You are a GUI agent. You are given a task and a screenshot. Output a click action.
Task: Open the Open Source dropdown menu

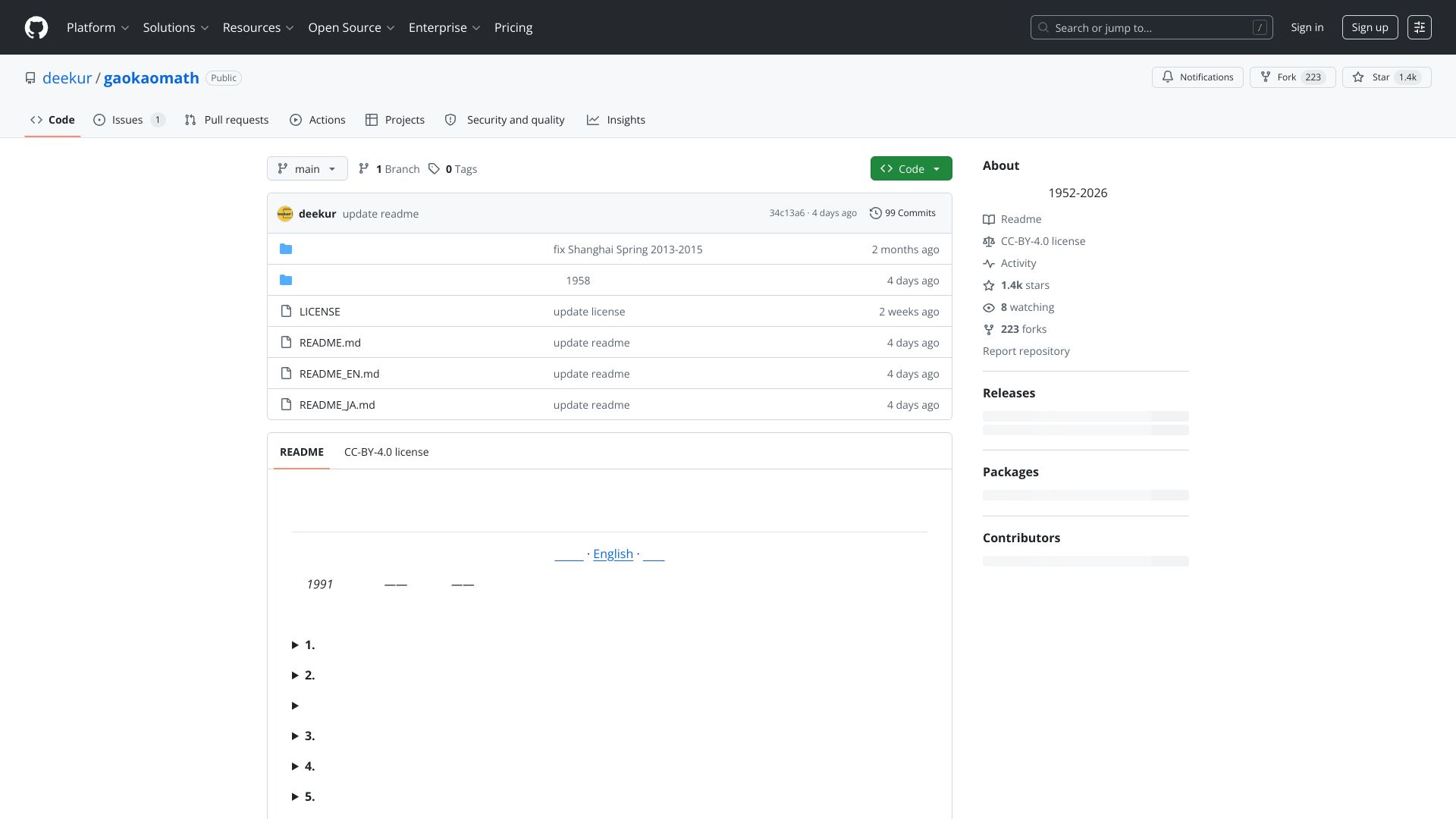pos(351,27)
